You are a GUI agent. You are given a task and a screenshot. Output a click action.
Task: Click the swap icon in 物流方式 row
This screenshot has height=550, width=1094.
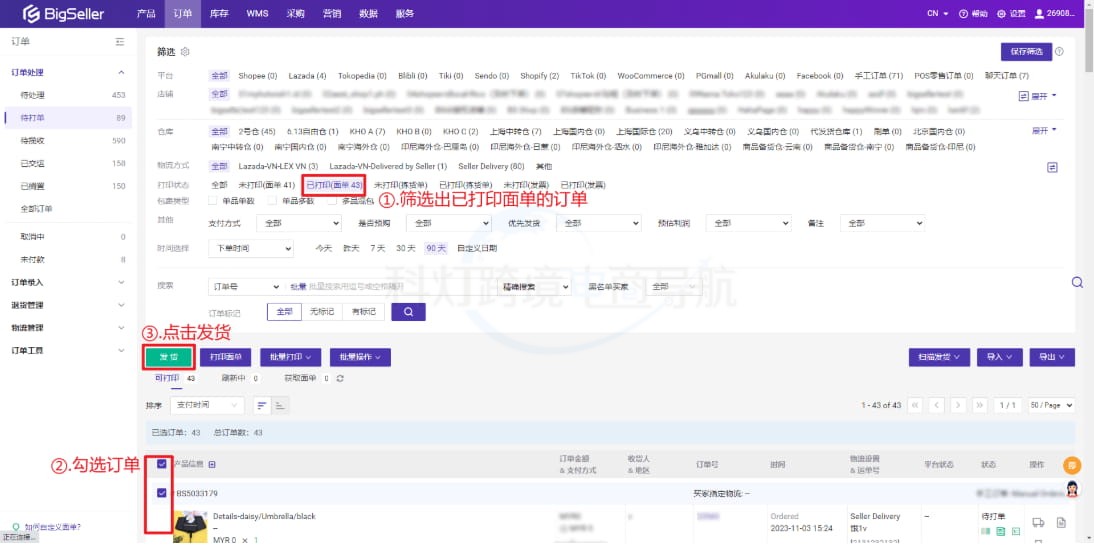(1052, 167)
